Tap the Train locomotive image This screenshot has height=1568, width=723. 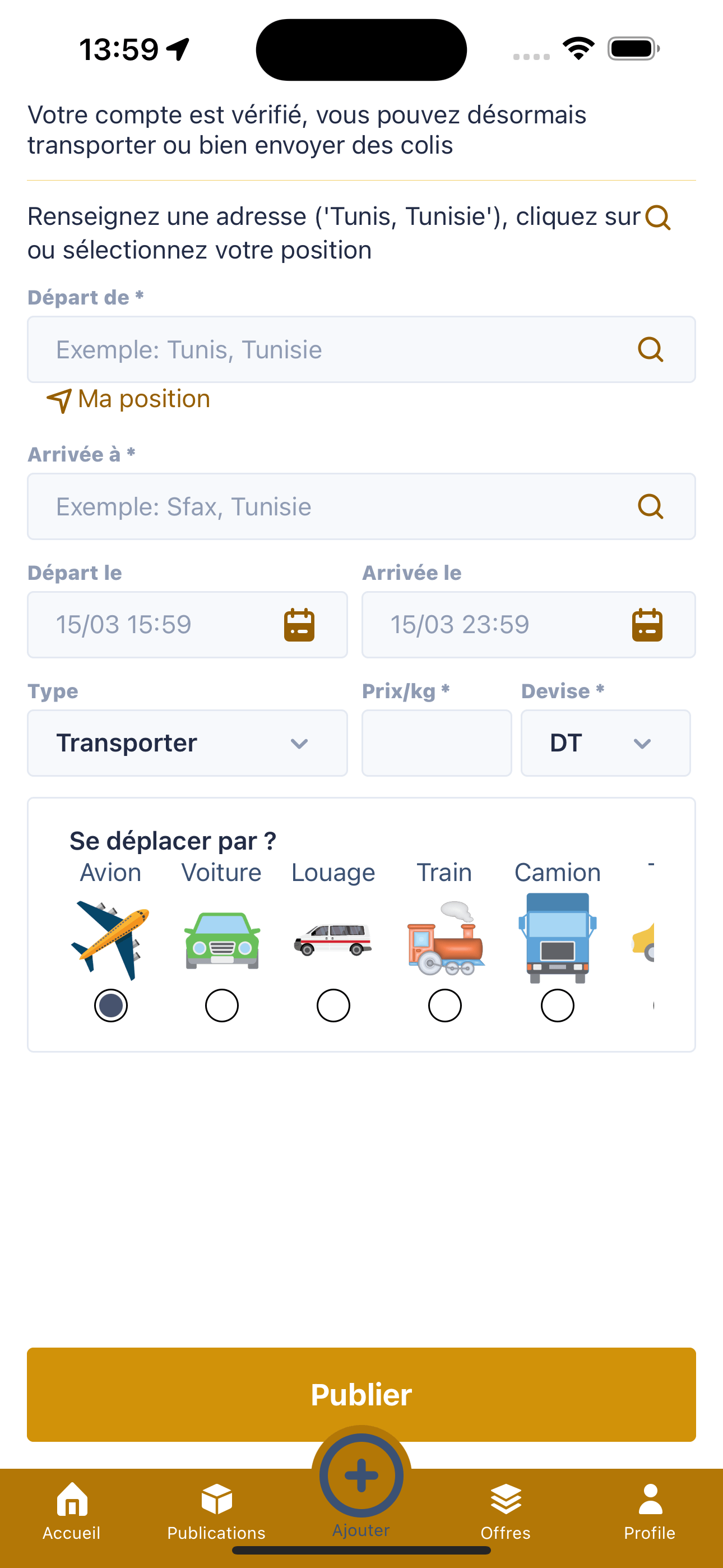[x=445, y=938]
